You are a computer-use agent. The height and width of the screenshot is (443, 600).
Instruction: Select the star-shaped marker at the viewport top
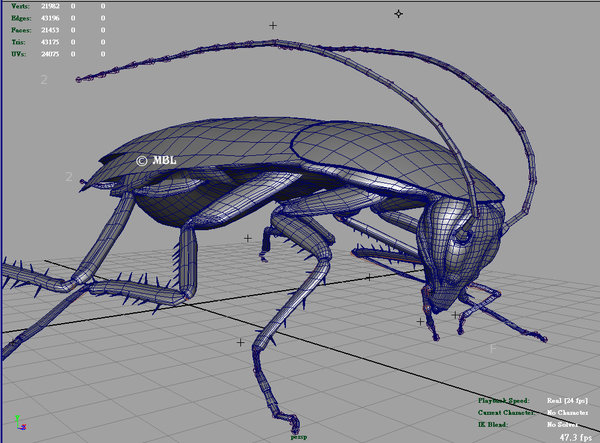[399, 14]
